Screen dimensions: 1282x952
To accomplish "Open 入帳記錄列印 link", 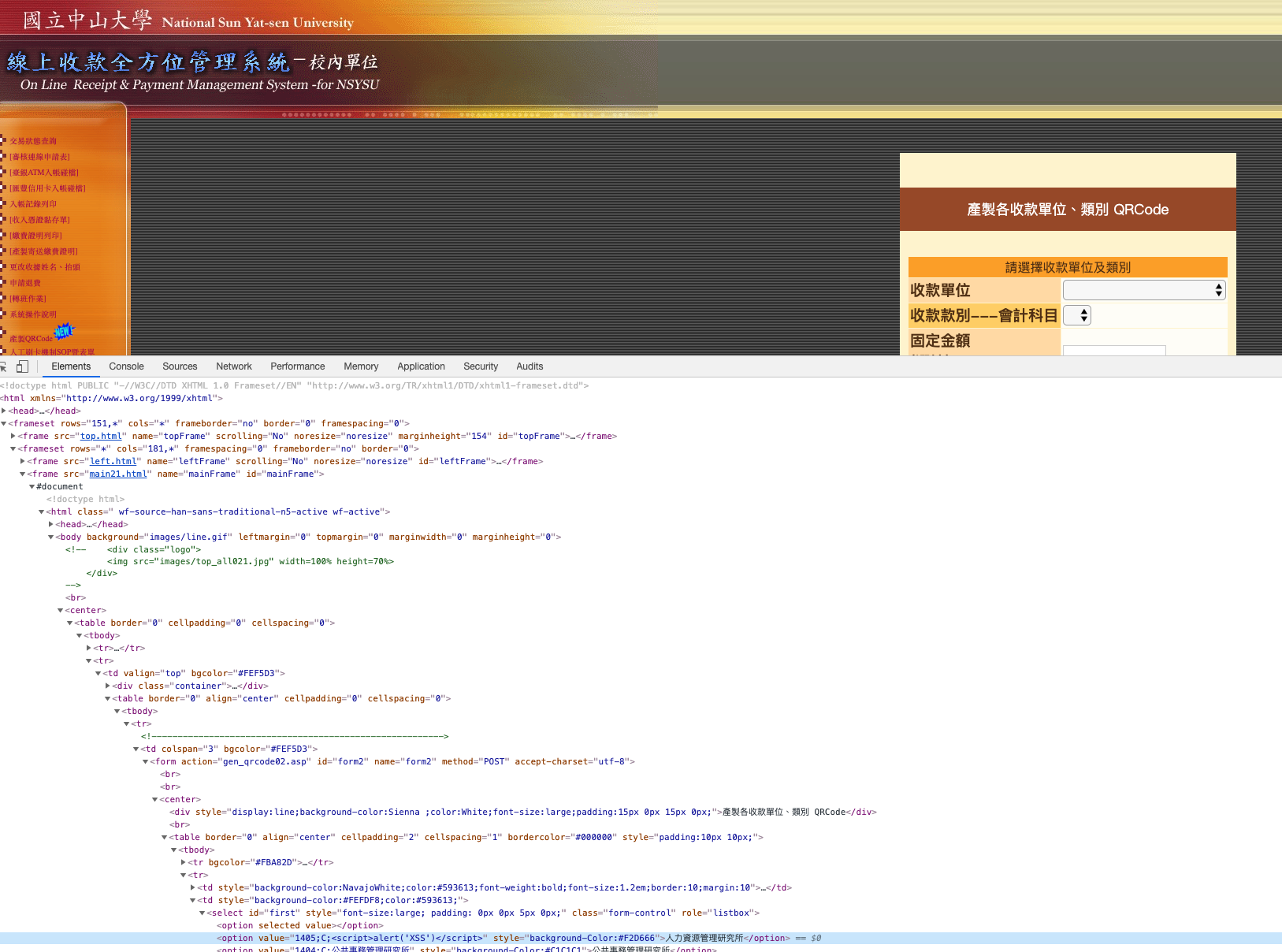I will tap(33, 204).
